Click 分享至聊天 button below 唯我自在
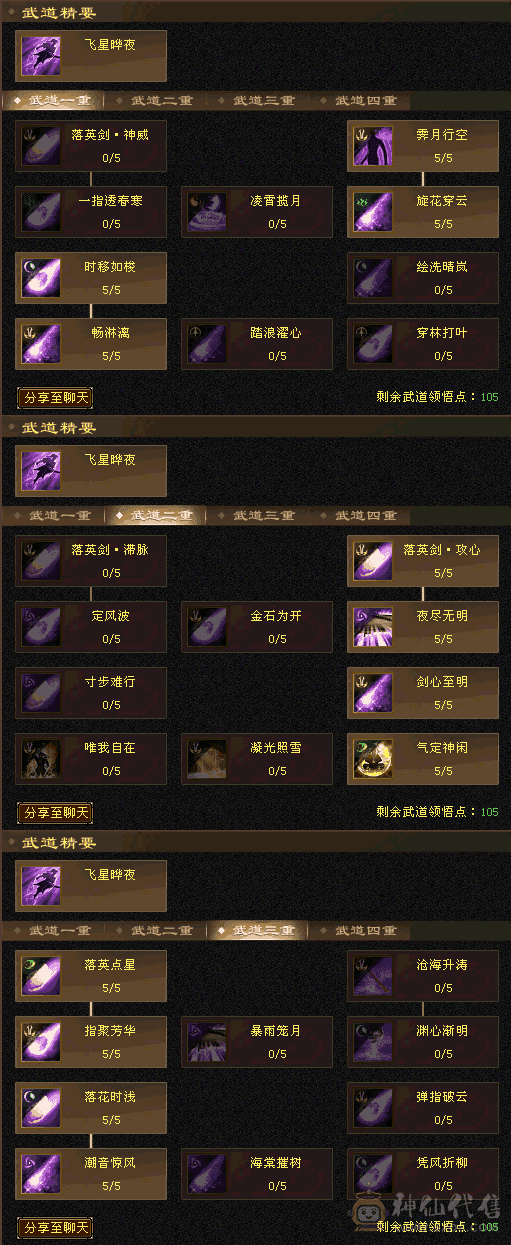 click(x=55, y=813)
